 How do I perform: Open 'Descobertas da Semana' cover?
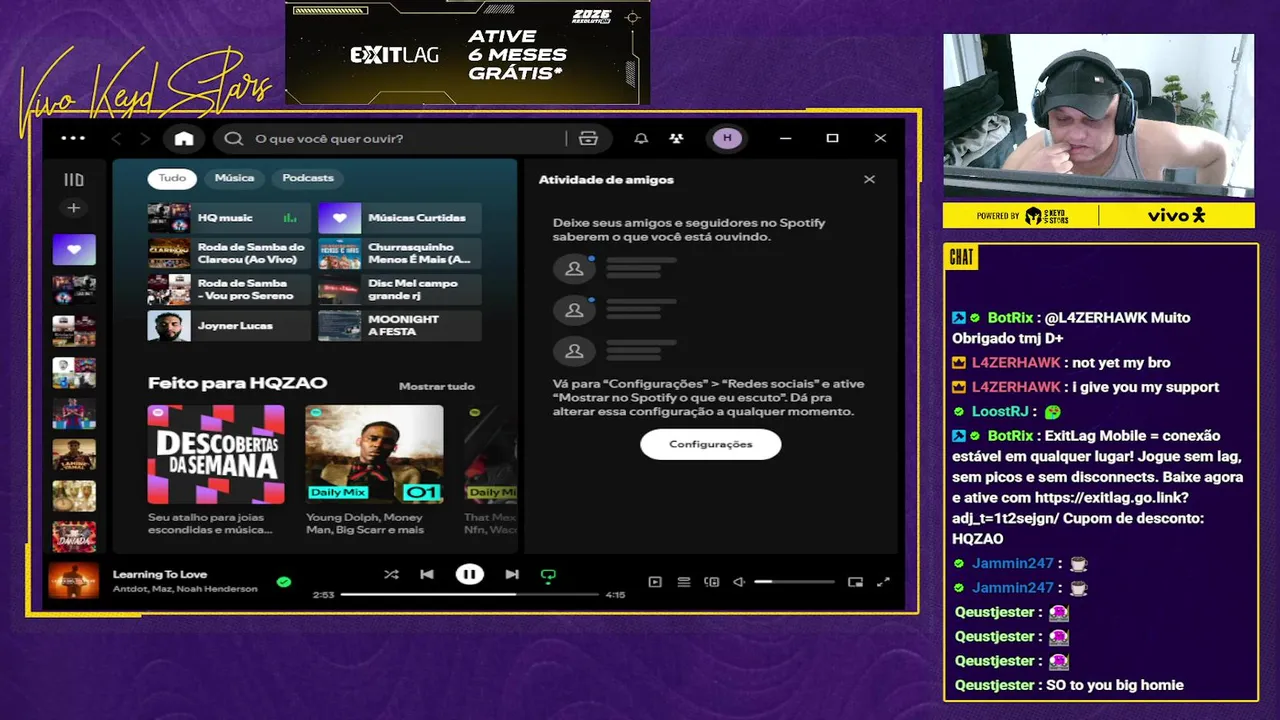point(216,454)
